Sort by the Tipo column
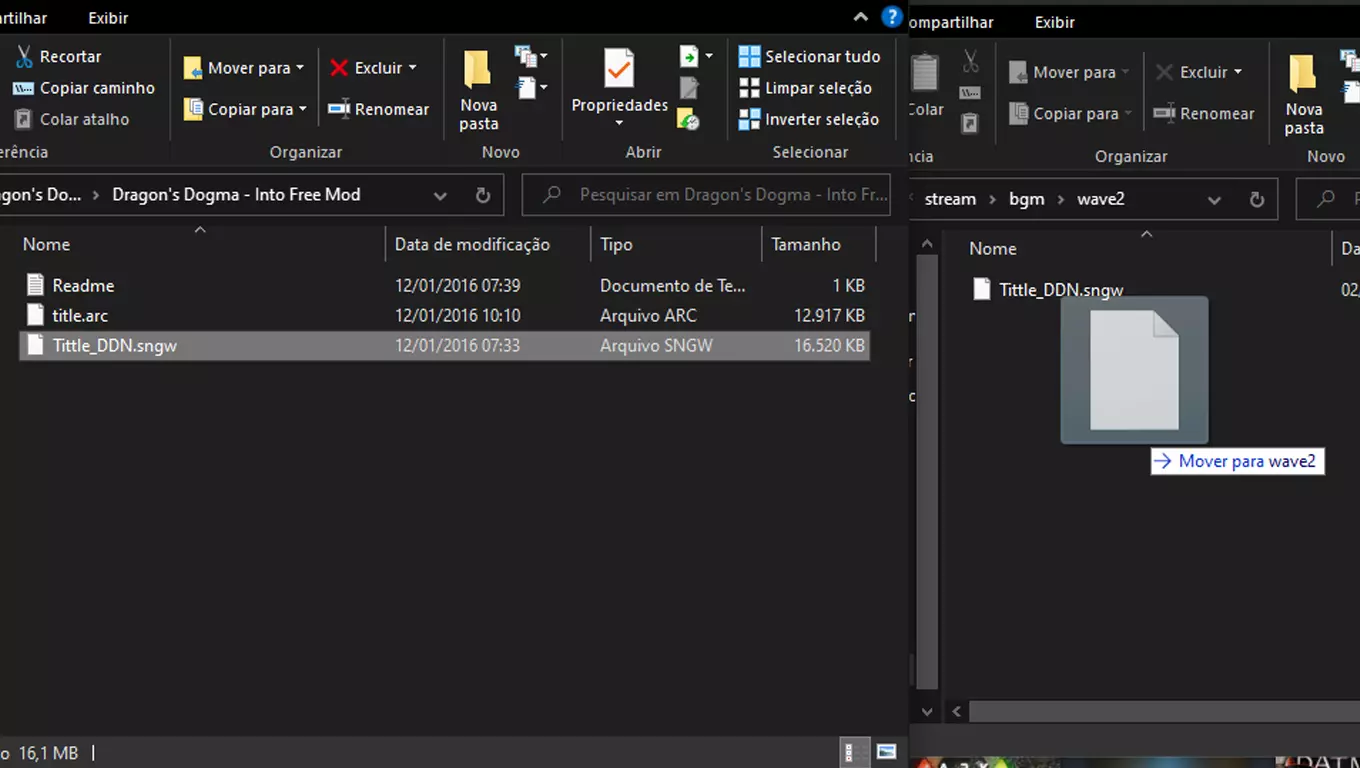Screen dimensions: 1360x768 point(676,244)
